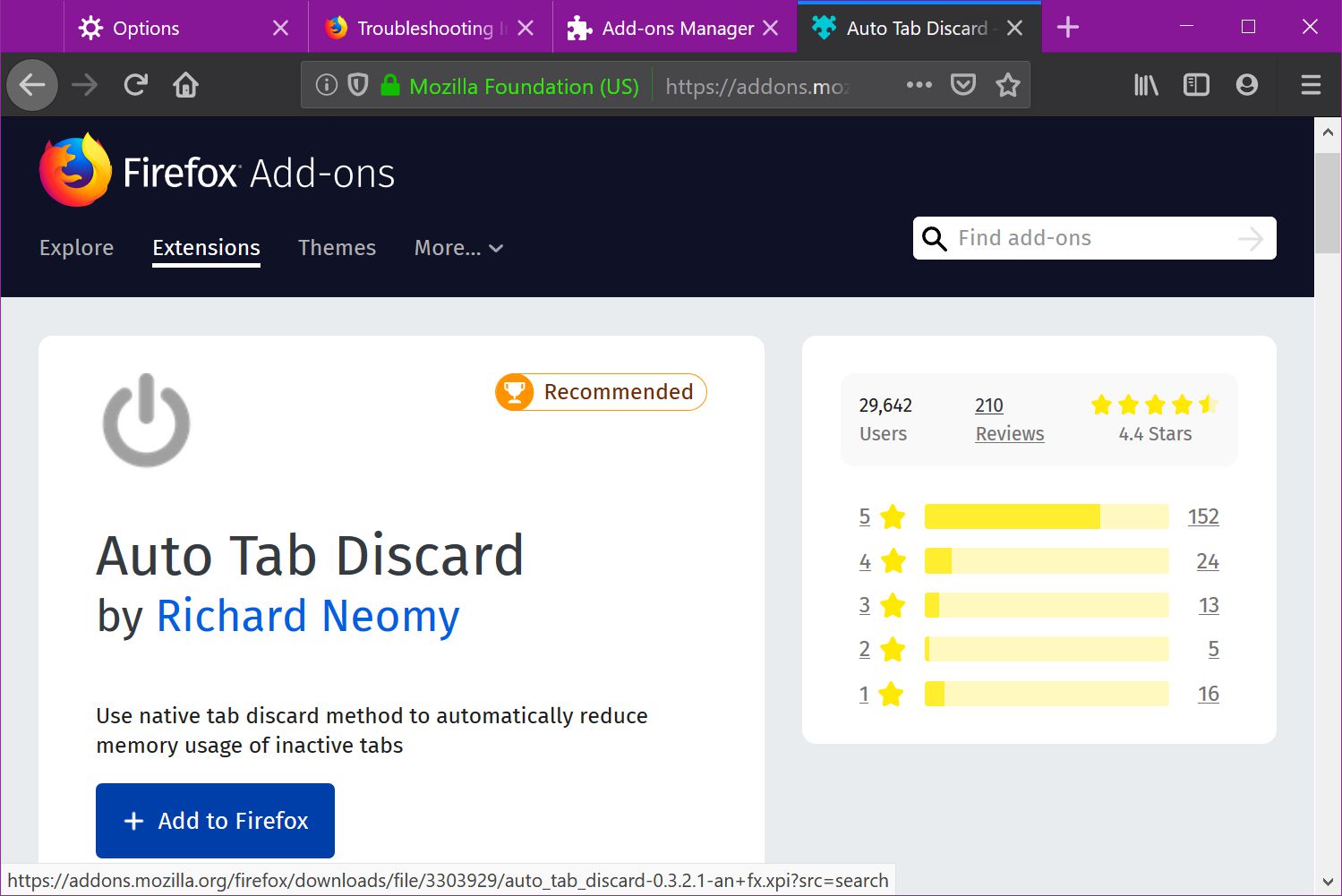This screenshot has width=1342, height=896.
Task: Click the search magnifier icon
Action: coord(934,239)
